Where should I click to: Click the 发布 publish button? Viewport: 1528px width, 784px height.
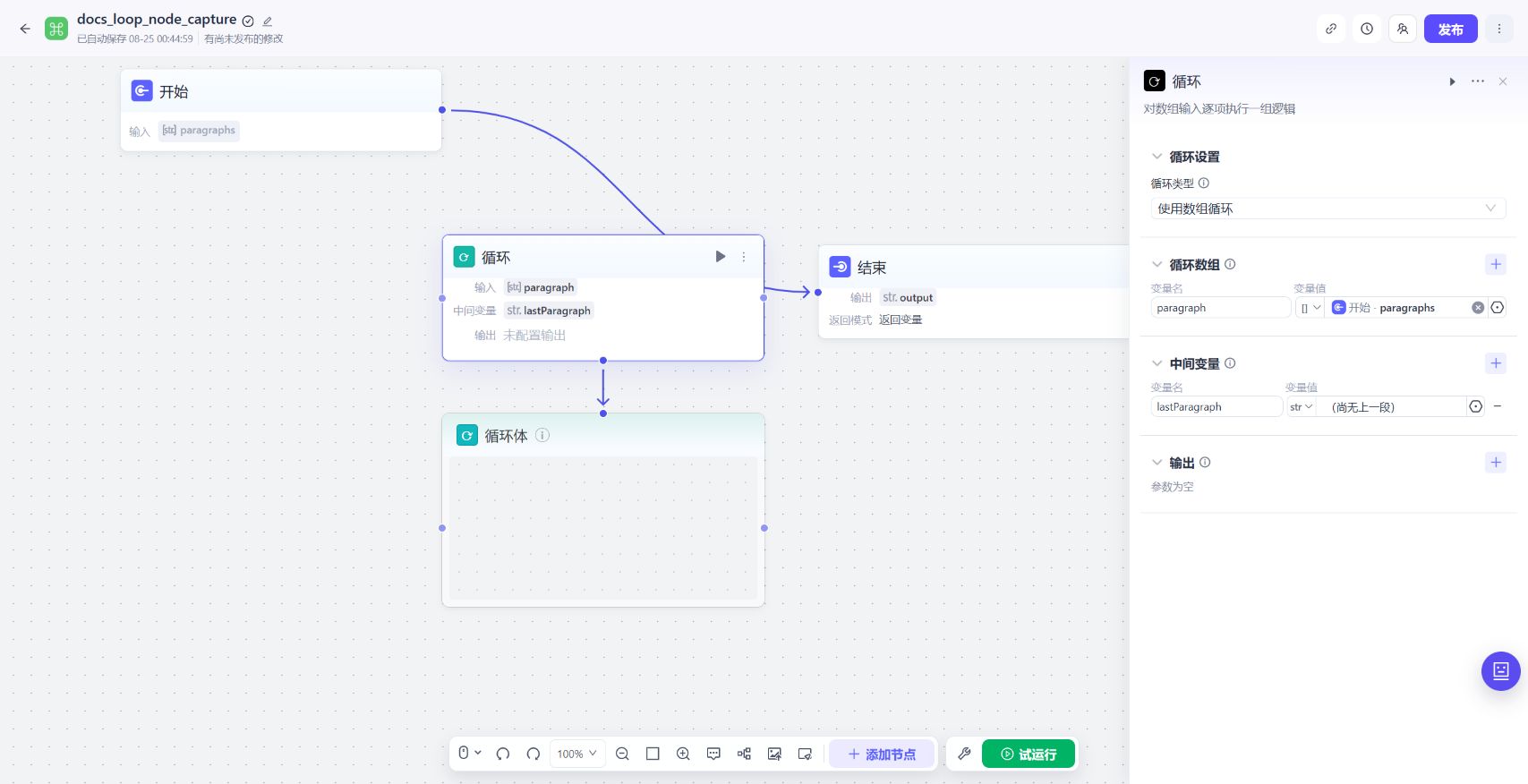click(x=1450, y=29)
